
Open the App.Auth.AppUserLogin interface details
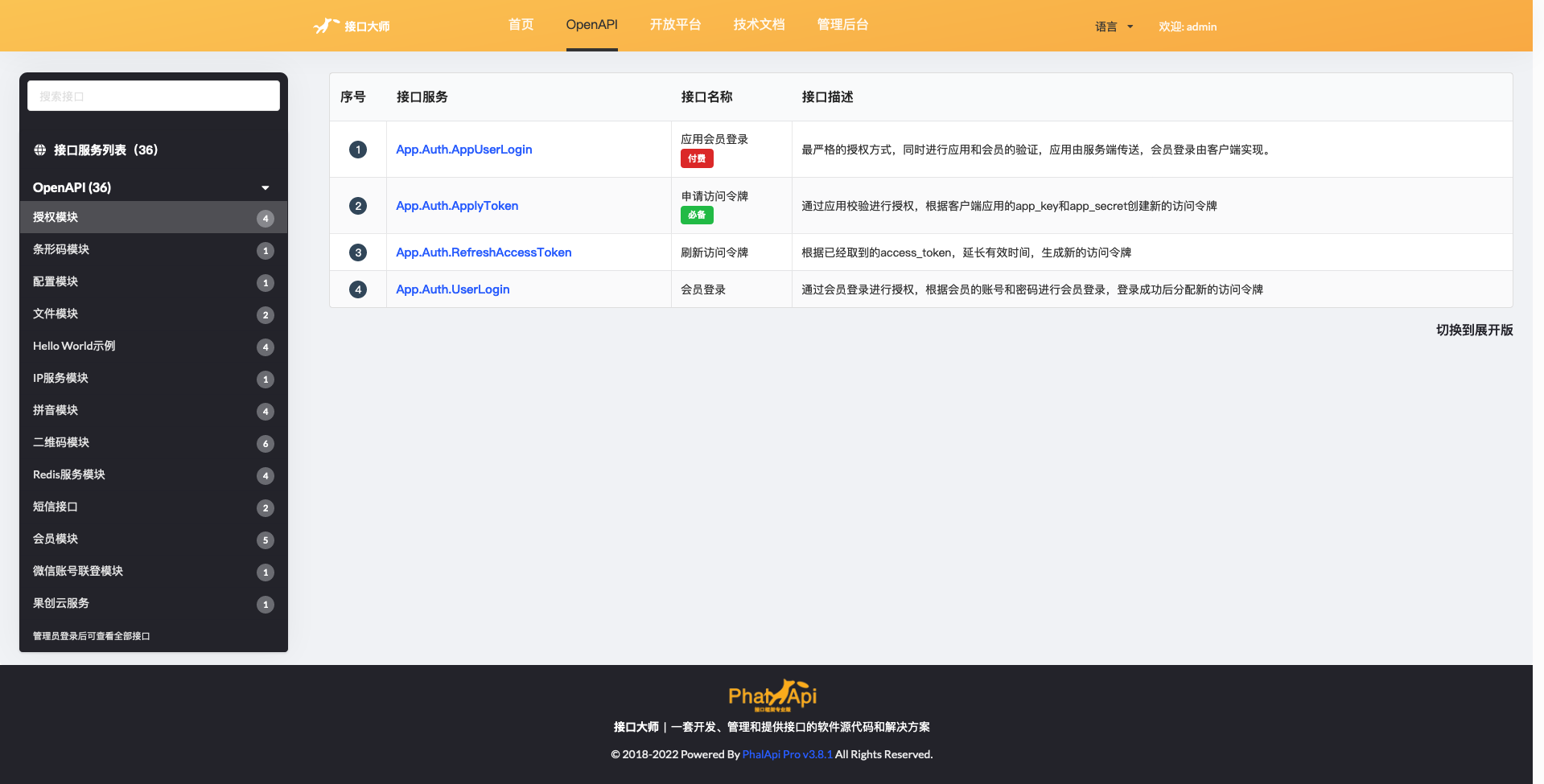(x=463, y=149)
